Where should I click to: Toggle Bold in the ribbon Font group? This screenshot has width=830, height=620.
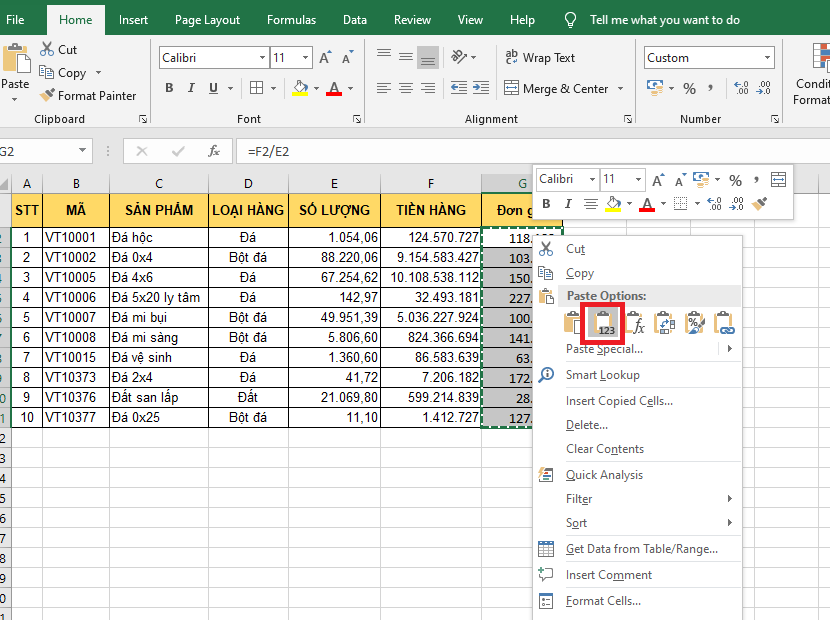coord(169,89)
